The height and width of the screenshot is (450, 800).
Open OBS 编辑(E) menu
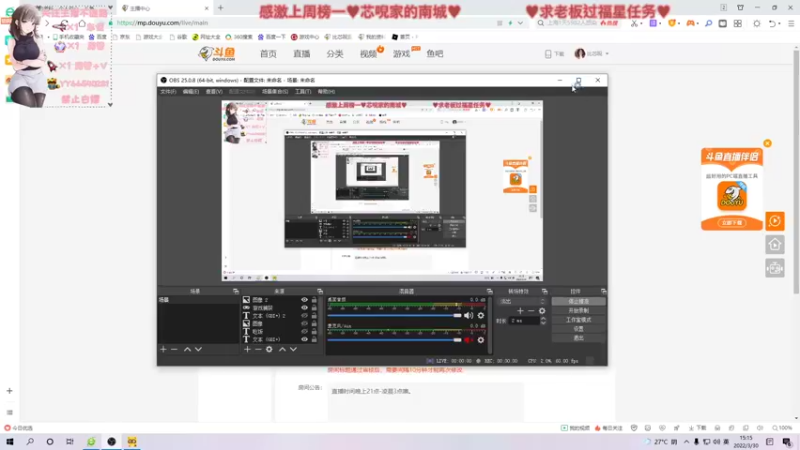pos(190,92)
